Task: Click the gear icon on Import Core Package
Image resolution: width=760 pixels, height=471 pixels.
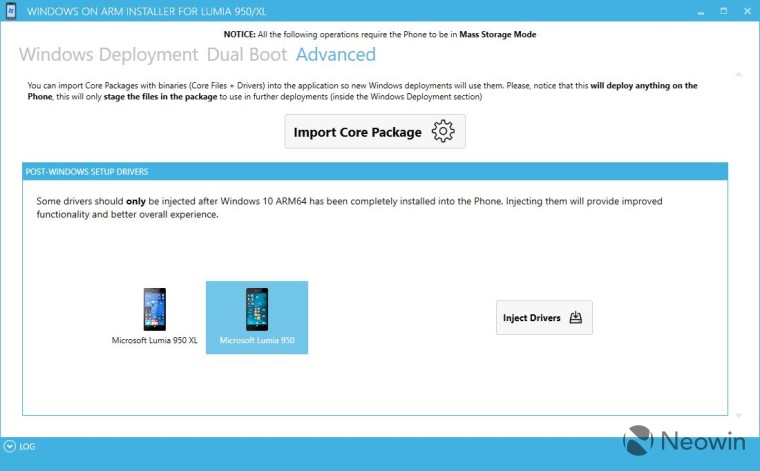Action: (x=443, y=131)
